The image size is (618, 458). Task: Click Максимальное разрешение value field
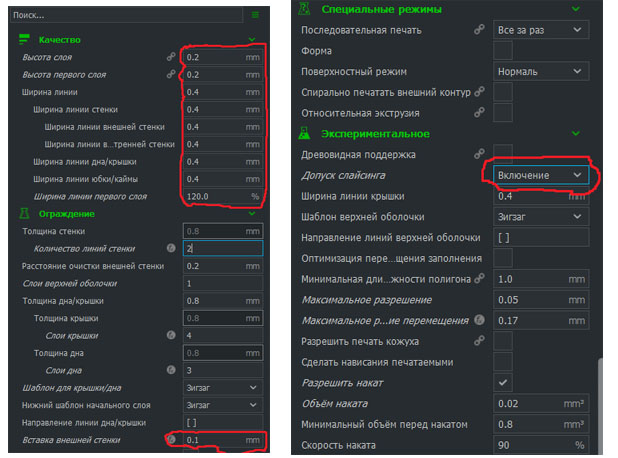click(x=541, y=300)
